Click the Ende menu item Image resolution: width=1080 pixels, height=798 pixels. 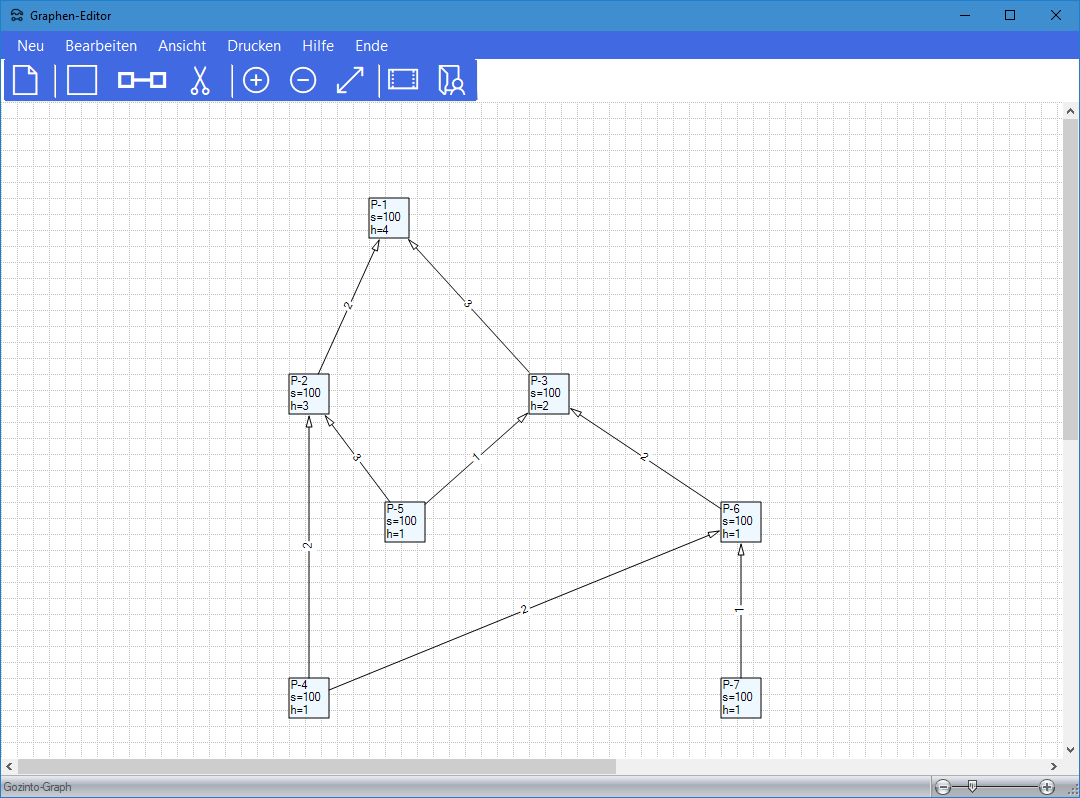click(x=371, y=46)
